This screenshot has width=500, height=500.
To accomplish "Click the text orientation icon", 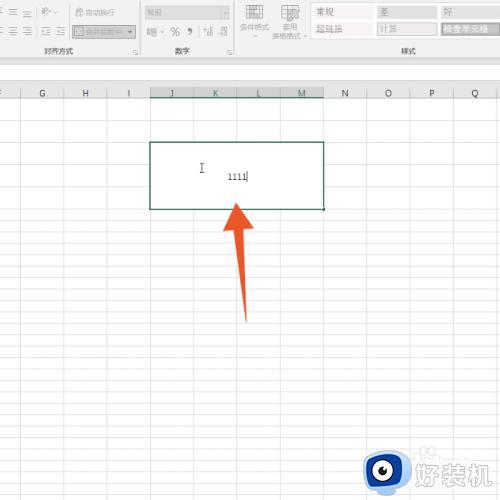I will tap(46, 12).
